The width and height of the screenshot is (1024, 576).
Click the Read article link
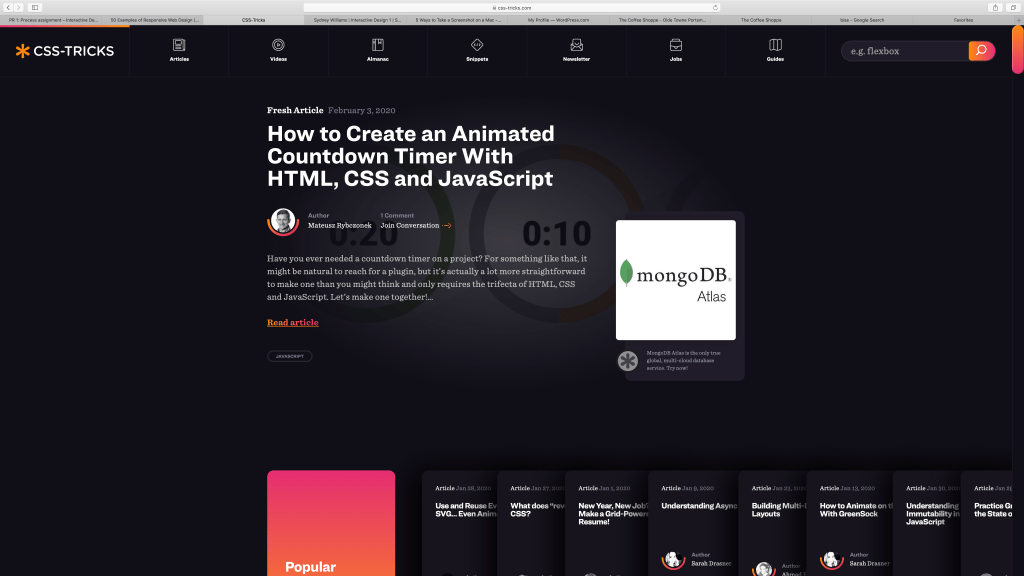292,323
